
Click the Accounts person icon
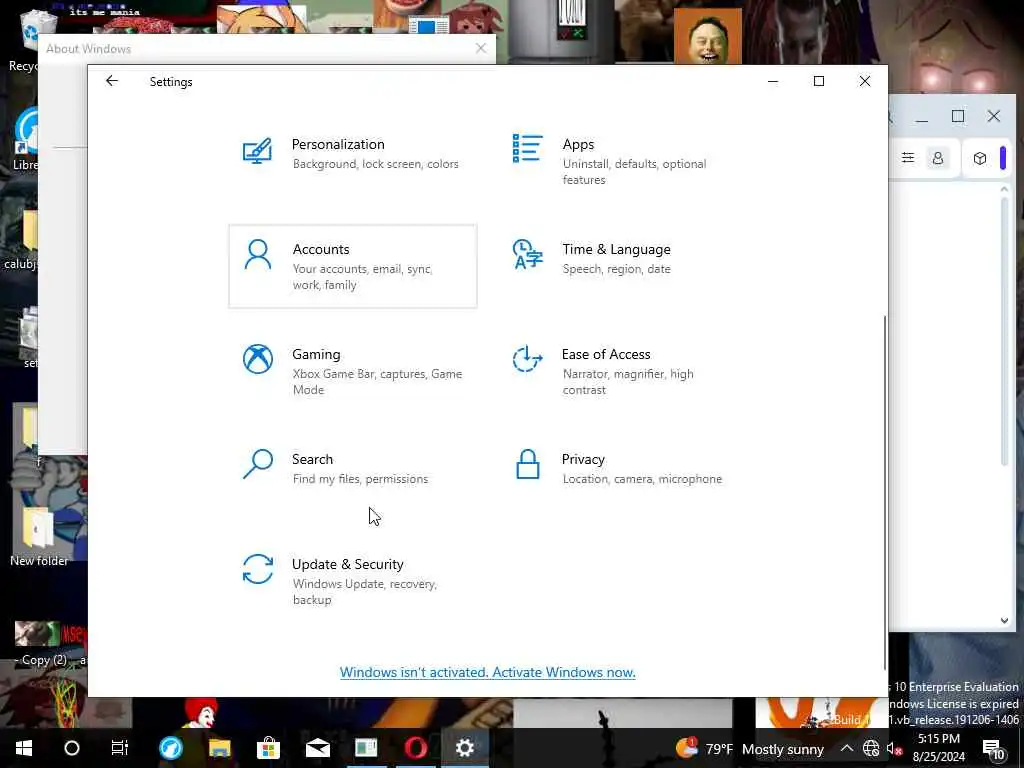point(257,254)
